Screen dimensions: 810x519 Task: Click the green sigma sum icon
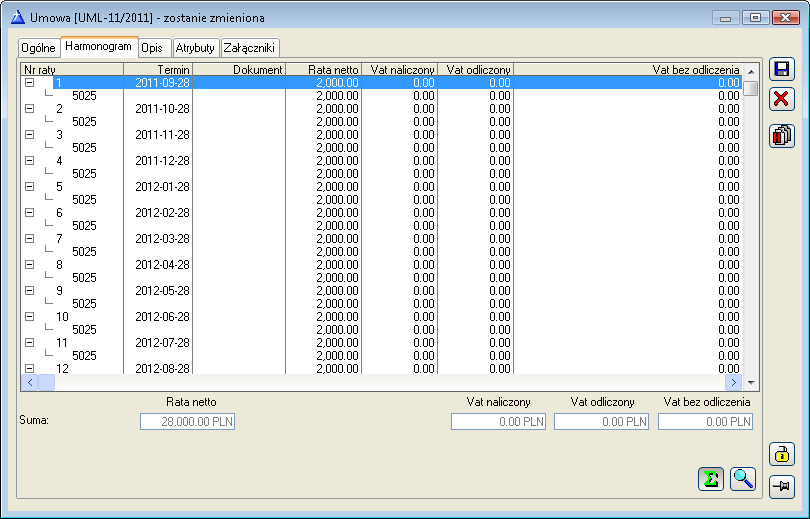711,479
